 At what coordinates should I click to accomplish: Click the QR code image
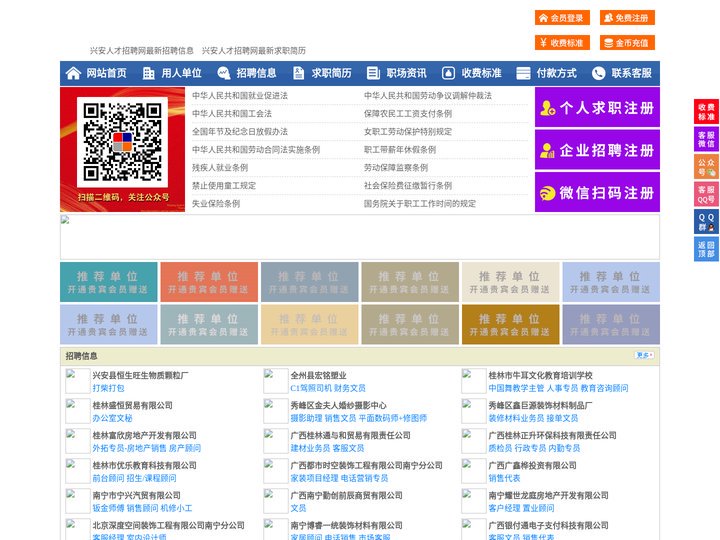pyautogui.click(x=122, y=142)
